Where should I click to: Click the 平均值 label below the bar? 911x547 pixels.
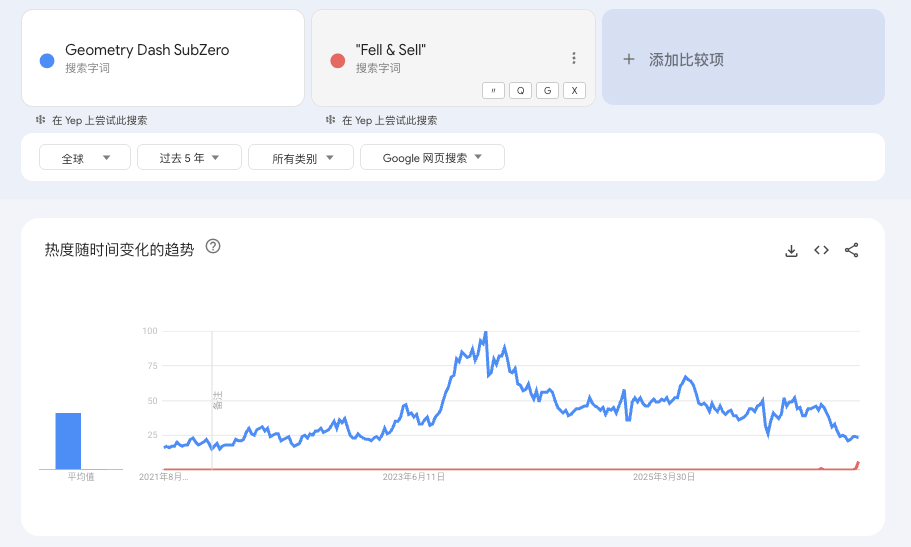click(x=81, y=477)
